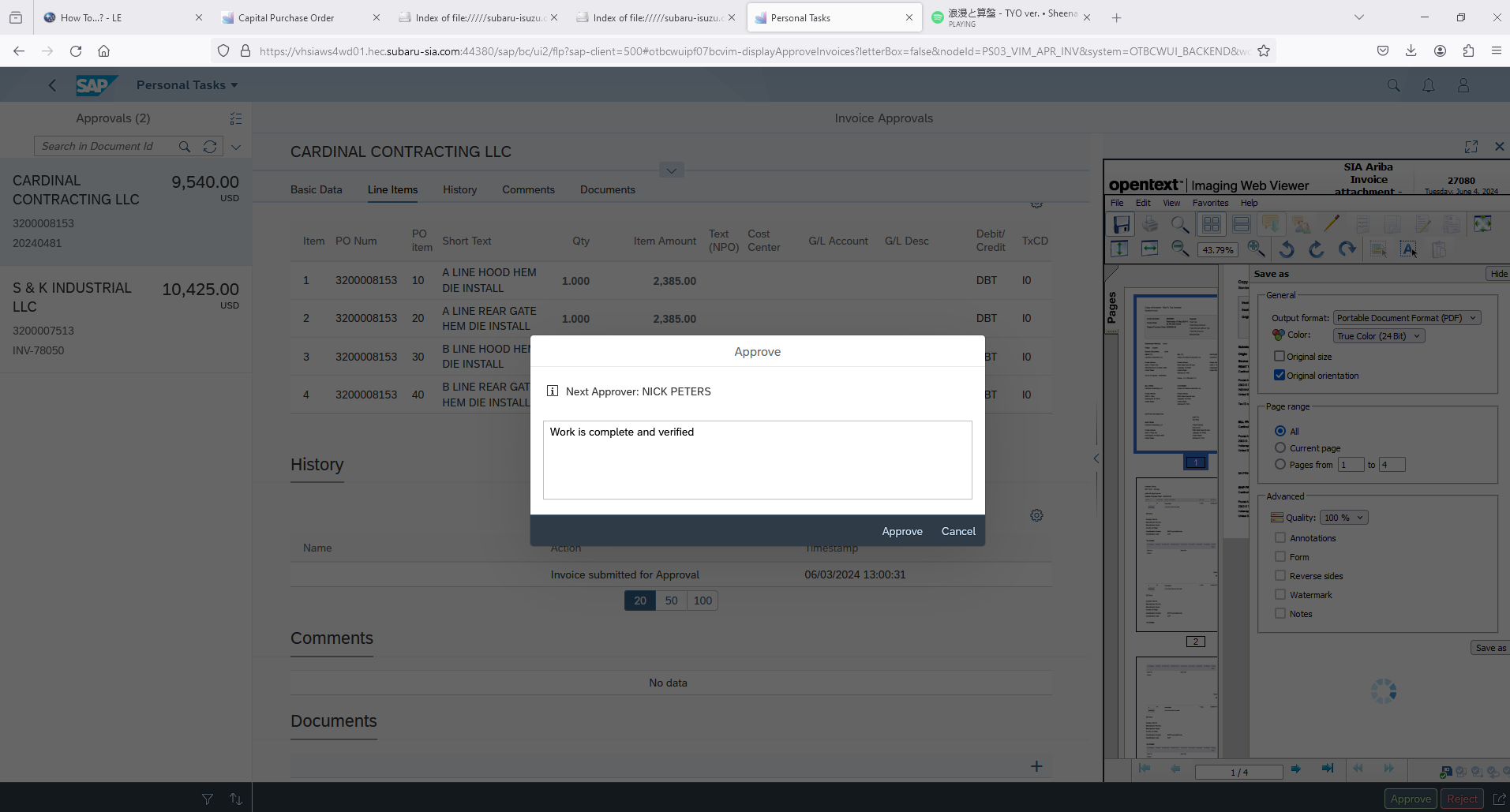Toggle the Watermark checkbox
Image resolution: width=1510 pixels, height=812 pixels.
(1280, 595)
